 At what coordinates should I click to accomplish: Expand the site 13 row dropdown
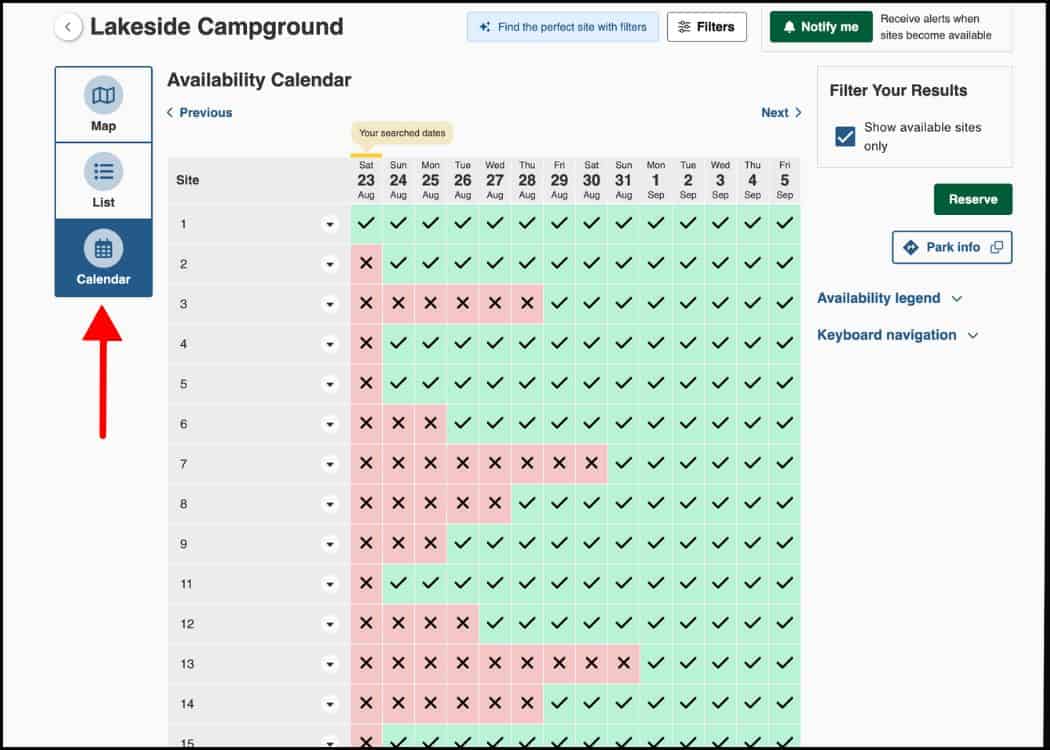pos(329,664)
